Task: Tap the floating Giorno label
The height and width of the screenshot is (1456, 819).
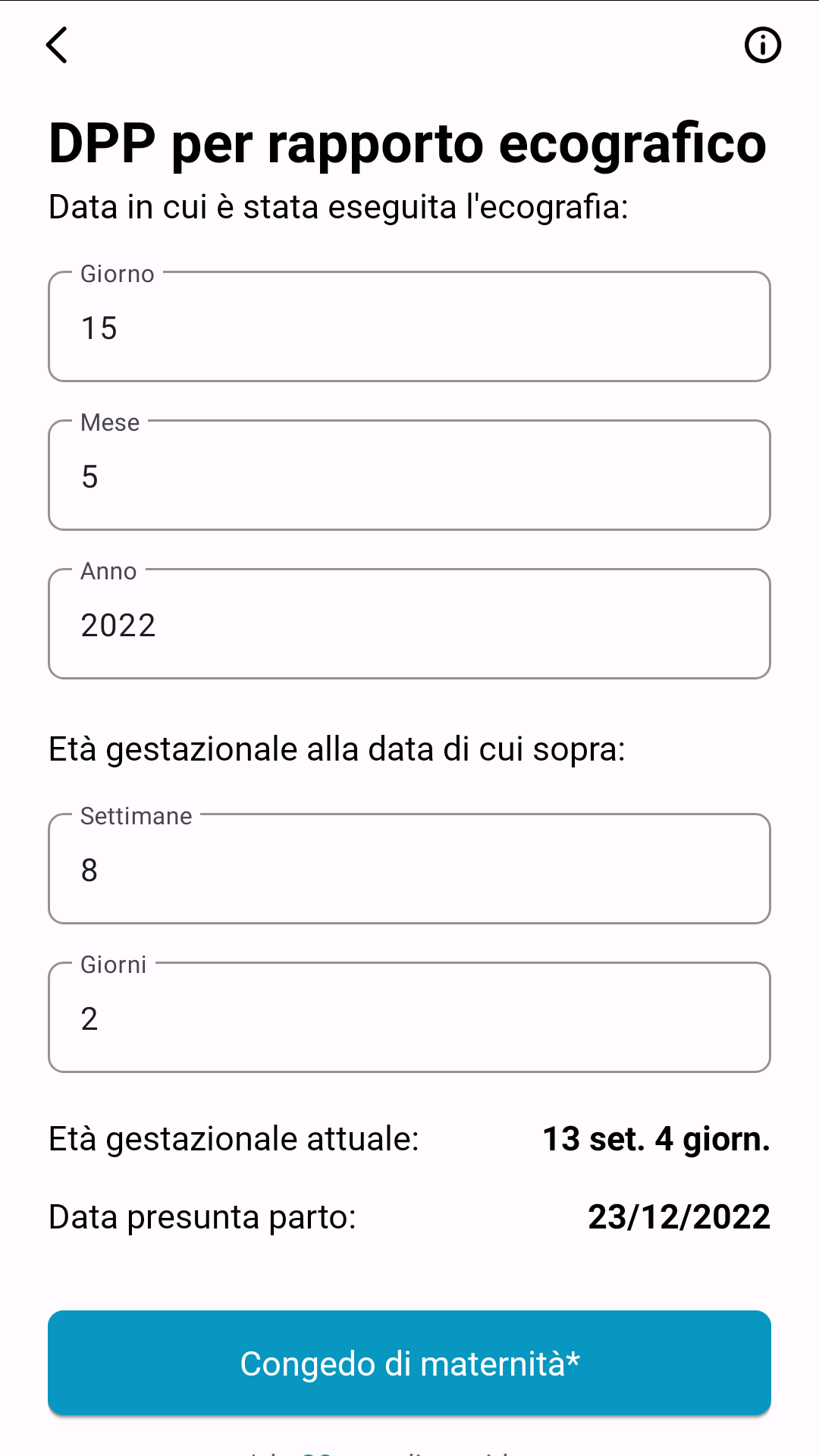Action: pos(118,274)
